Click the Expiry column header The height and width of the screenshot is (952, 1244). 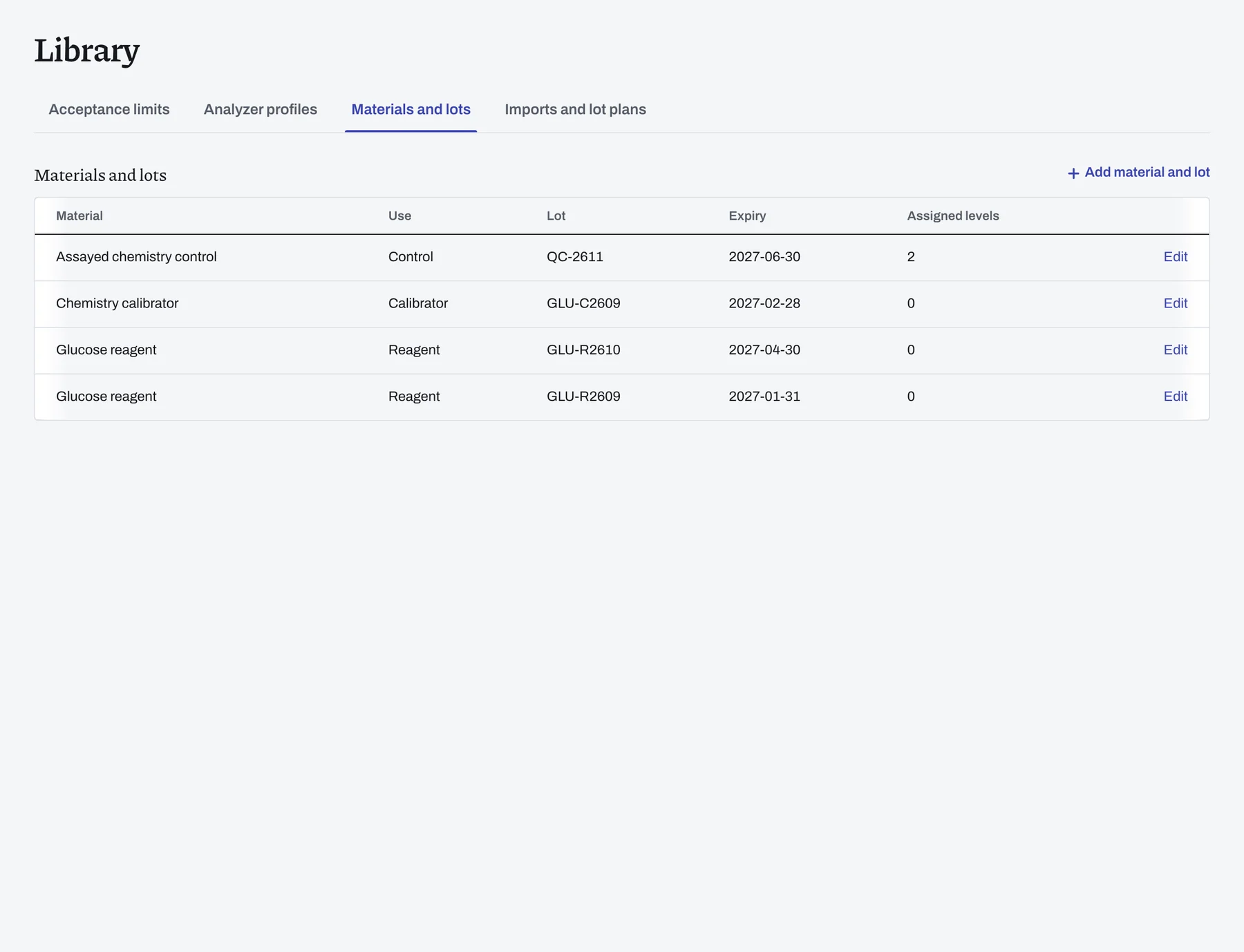point(747,216)
